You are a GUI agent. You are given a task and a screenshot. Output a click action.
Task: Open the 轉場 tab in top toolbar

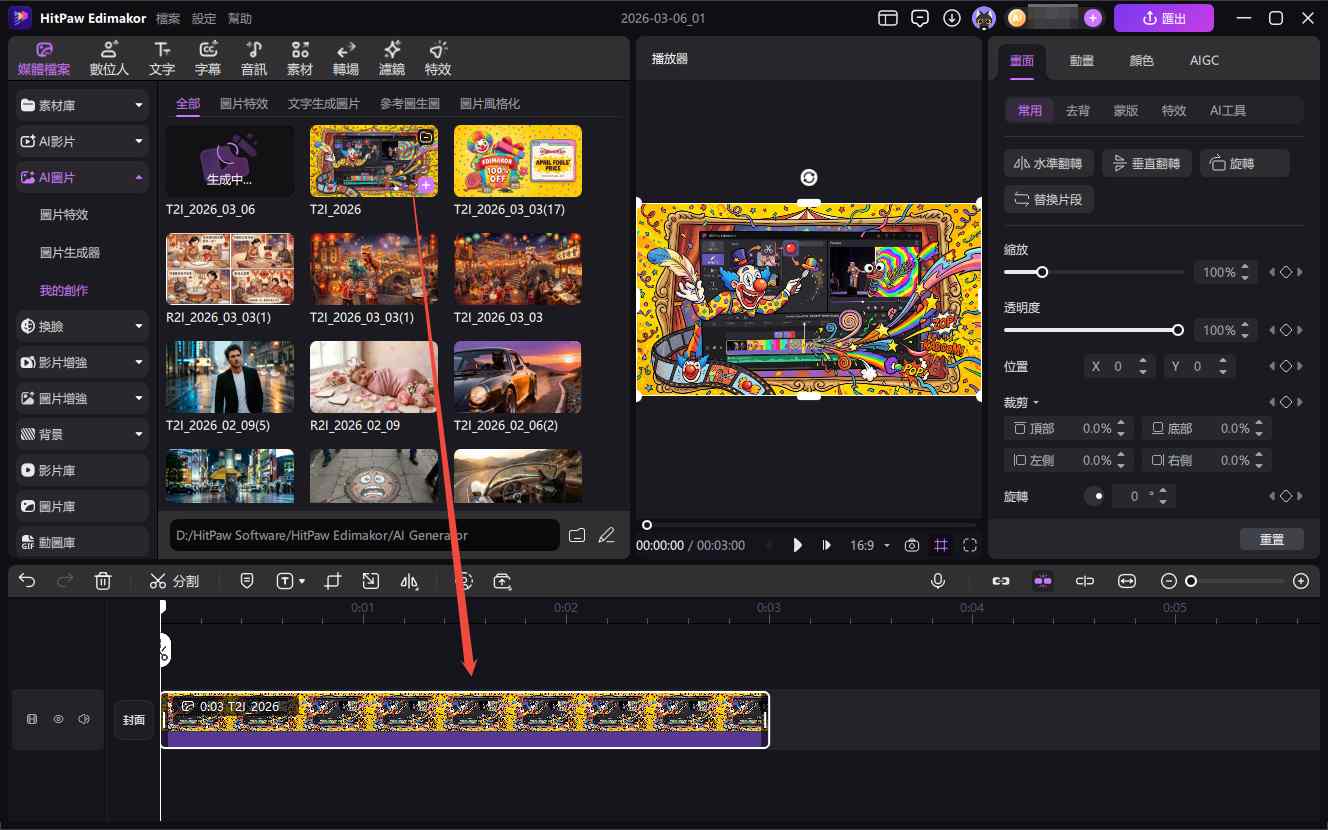click(x=346, y=59)
